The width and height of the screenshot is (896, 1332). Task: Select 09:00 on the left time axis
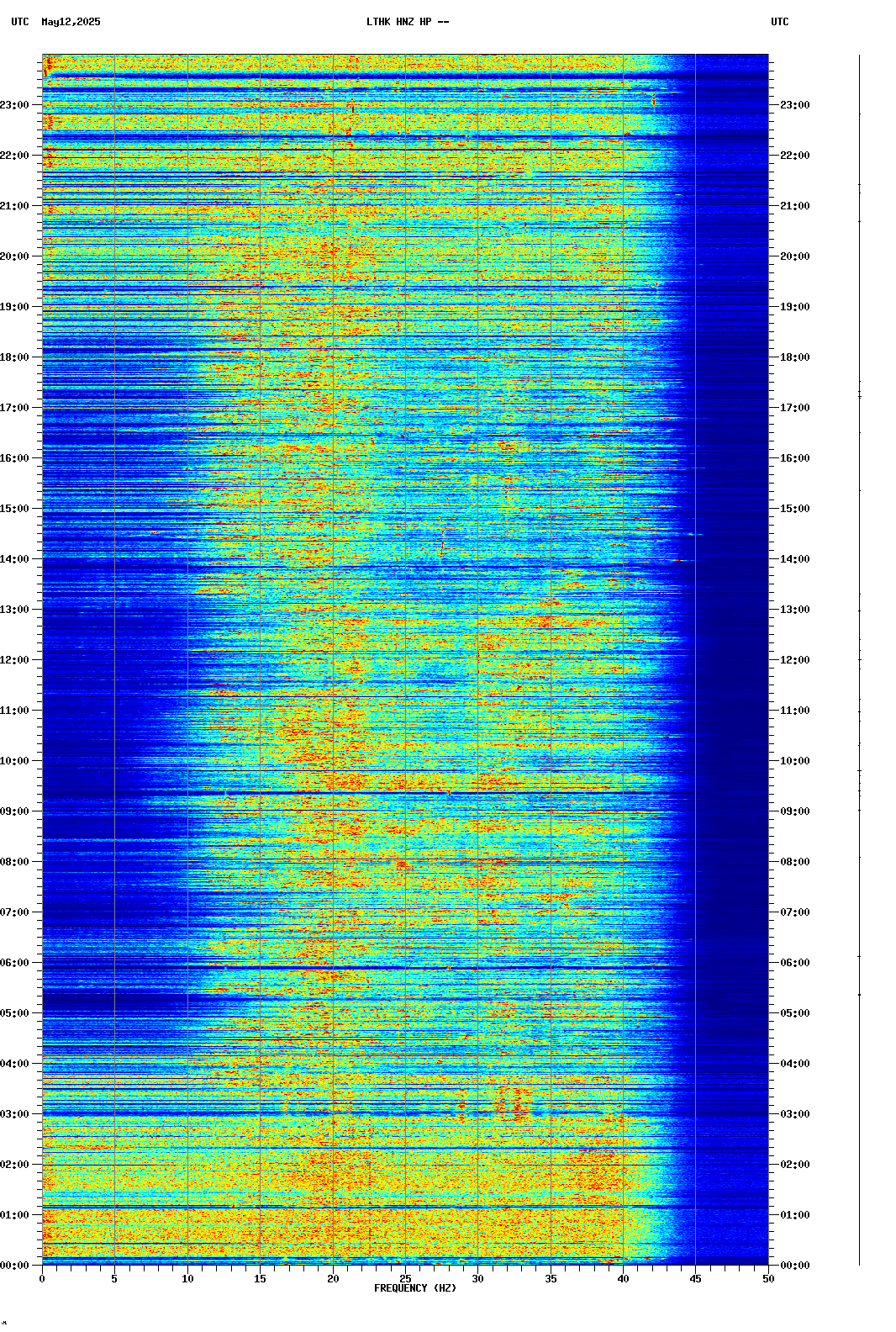coord(14,811)
